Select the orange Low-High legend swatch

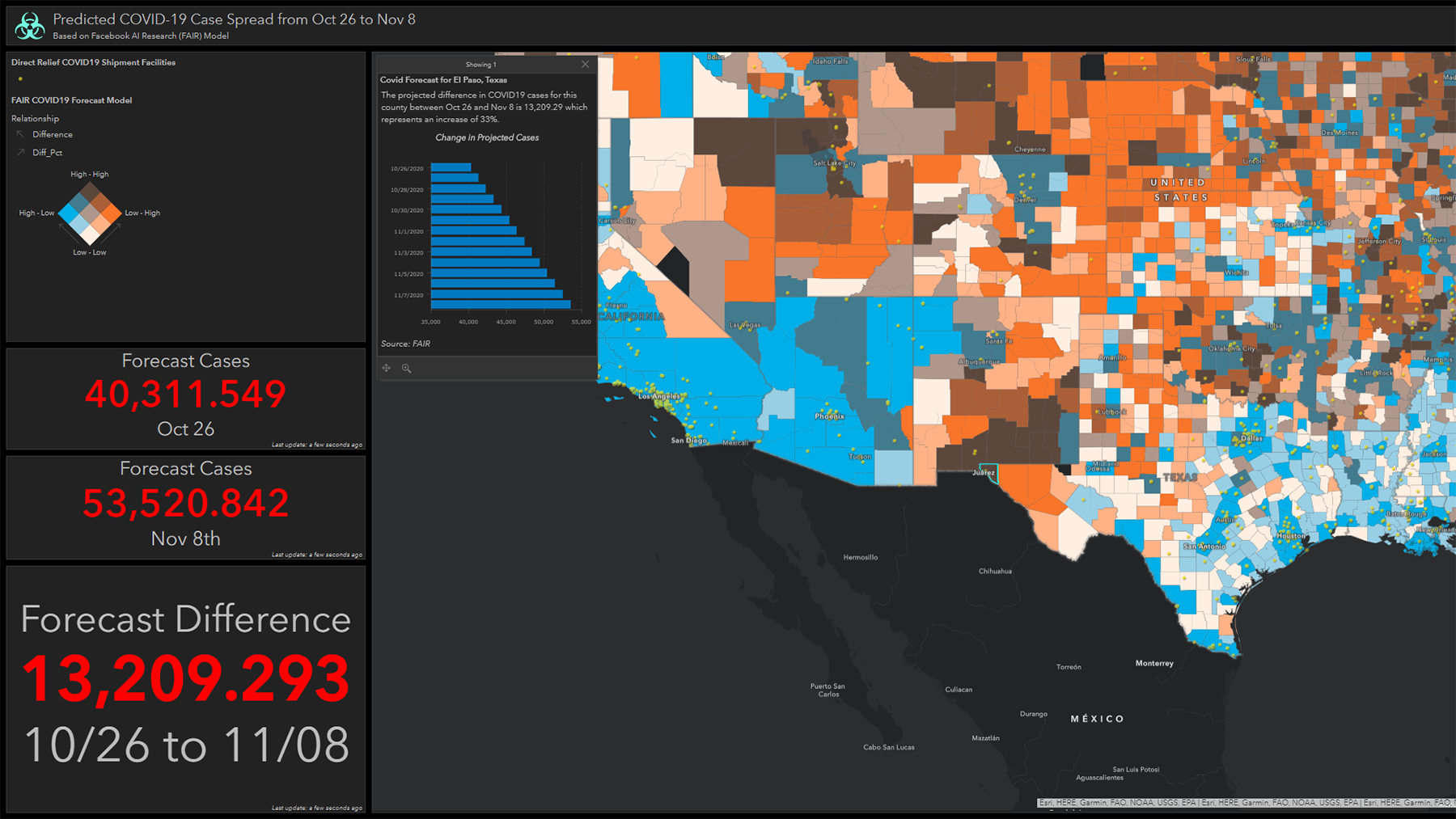(112, 213)
